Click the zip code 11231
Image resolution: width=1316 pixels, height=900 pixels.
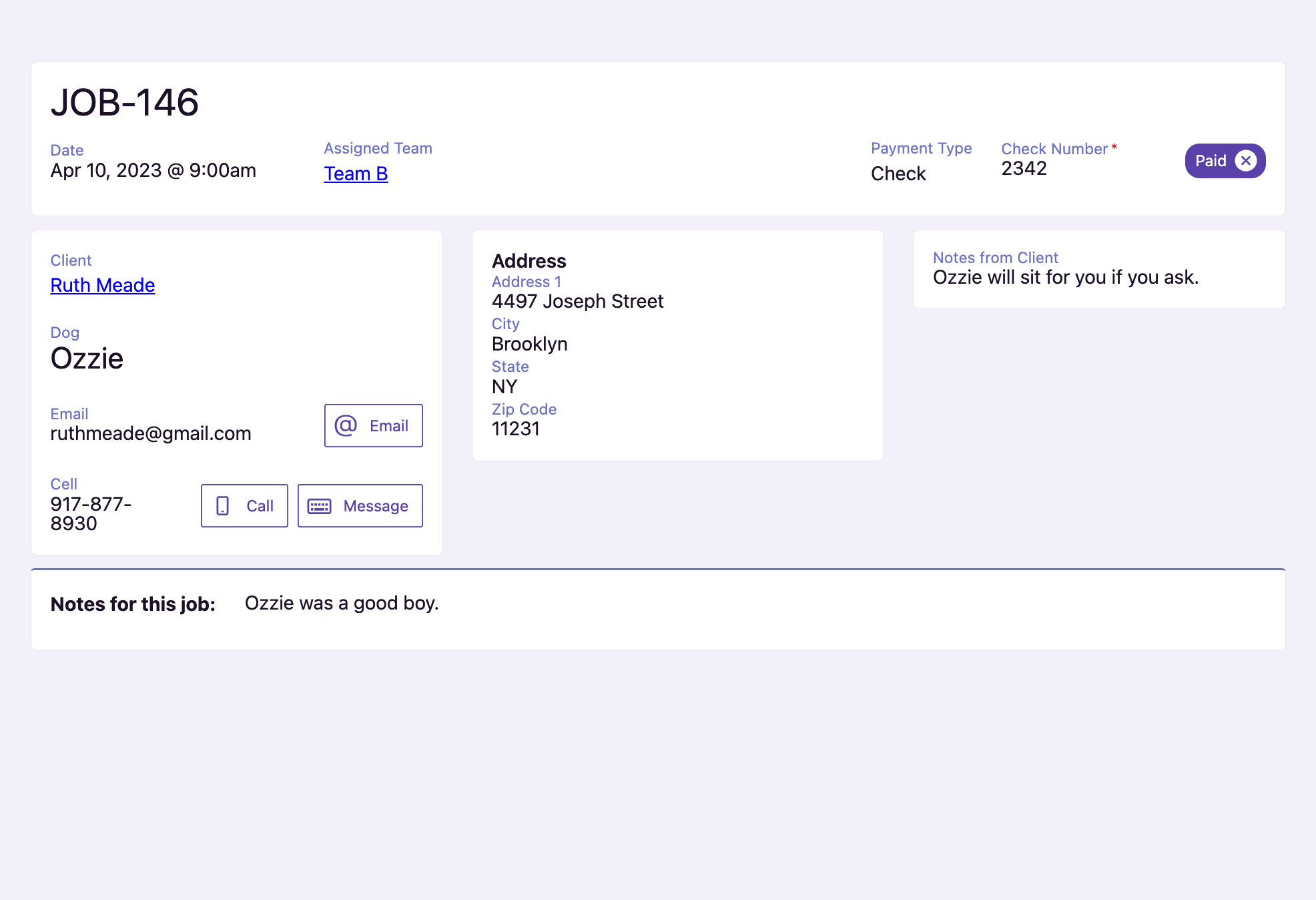coord(516,429)
